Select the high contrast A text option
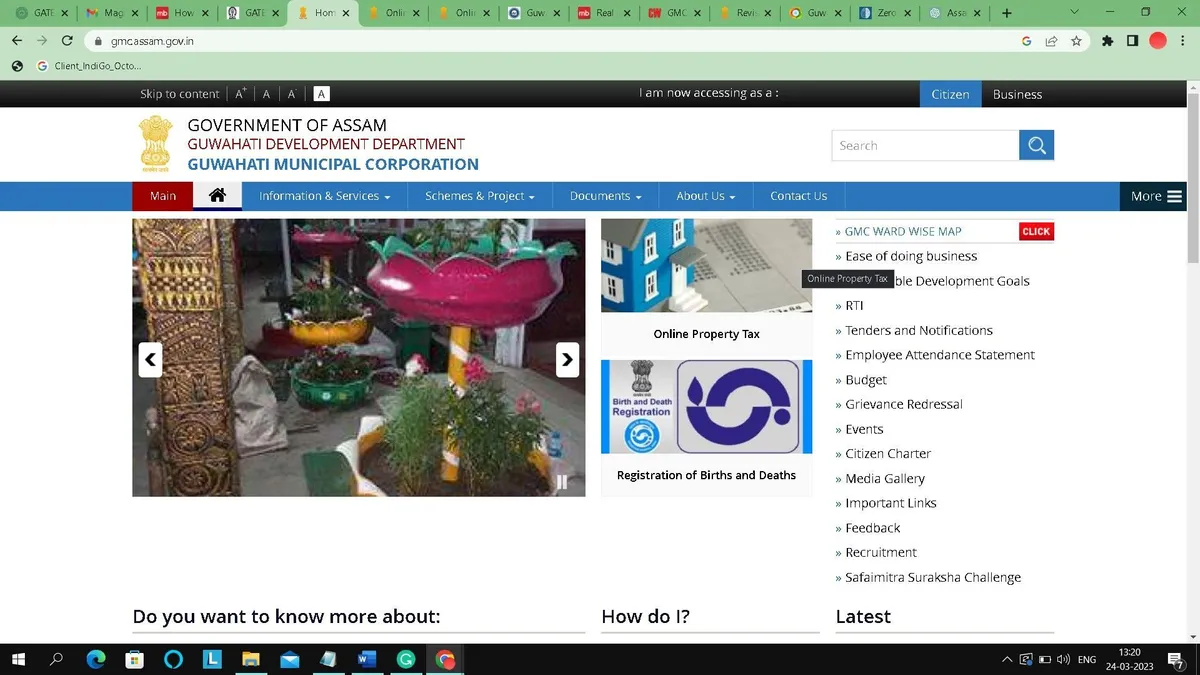The width and height of the screenshot is (1200, 675). [x=321, y=94]
